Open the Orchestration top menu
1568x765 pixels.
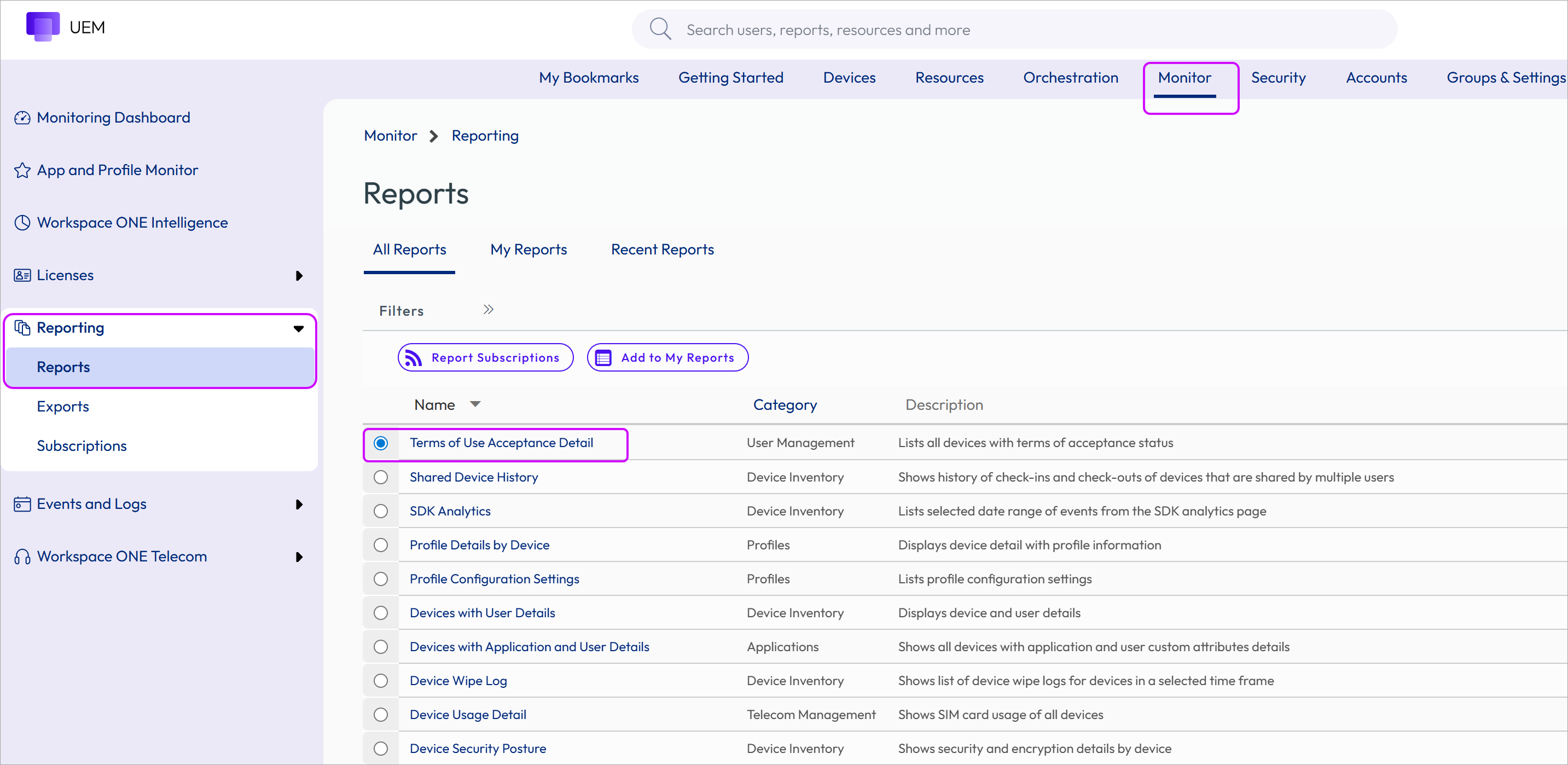coord(1071,78)
